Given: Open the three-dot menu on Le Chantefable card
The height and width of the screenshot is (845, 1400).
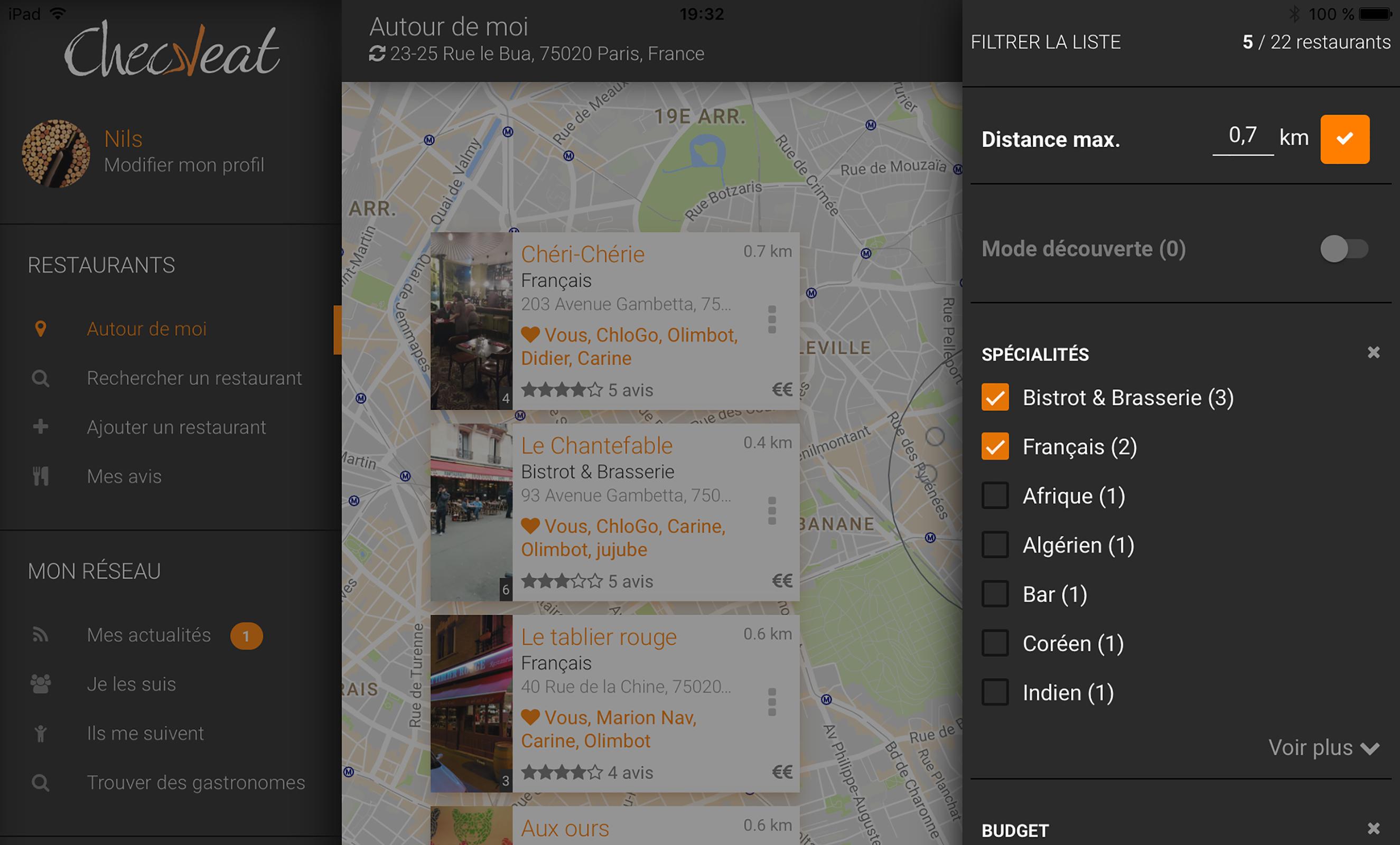Looking at the screenshot, I should click(772, 511).
